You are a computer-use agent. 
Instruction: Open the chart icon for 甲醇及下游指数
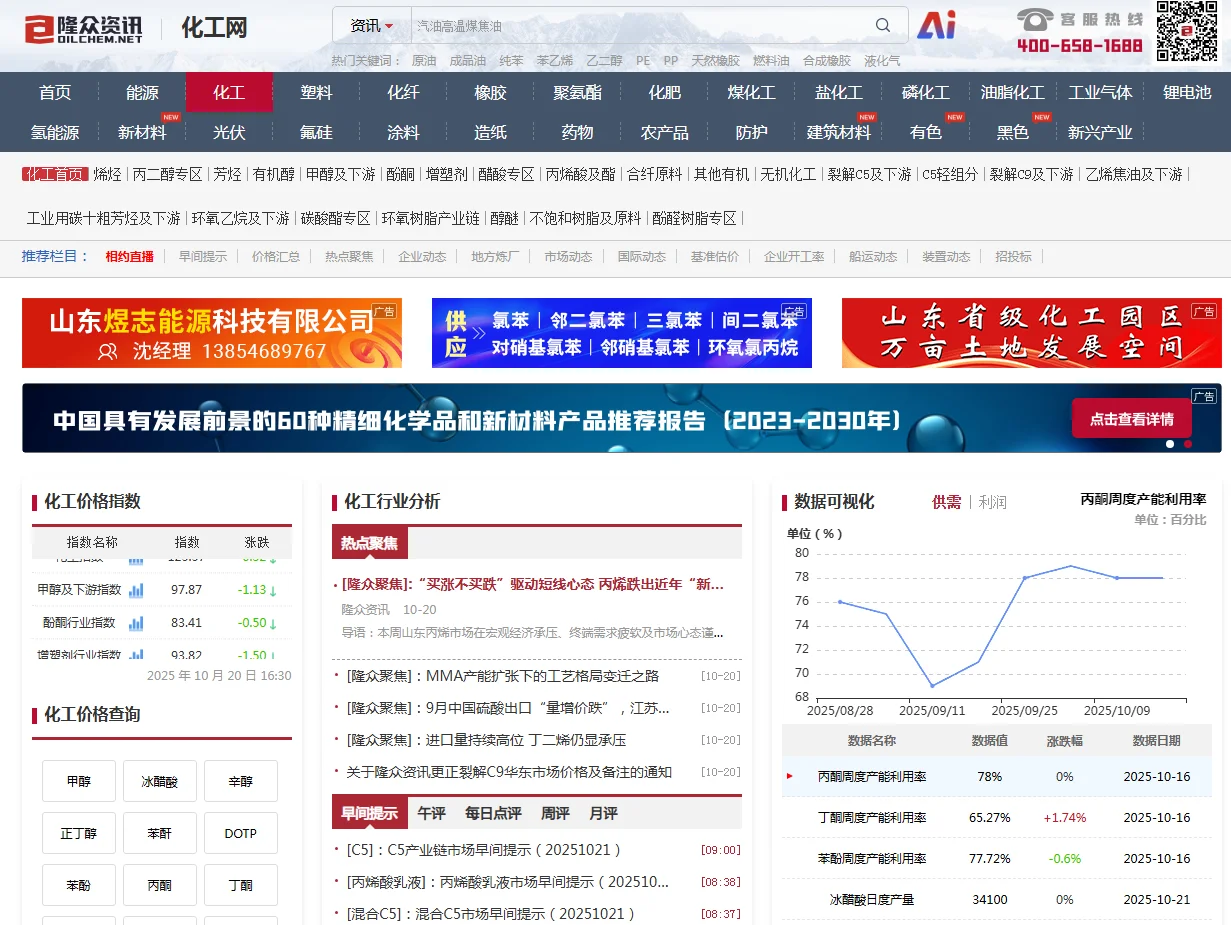(x=136, y=590)
